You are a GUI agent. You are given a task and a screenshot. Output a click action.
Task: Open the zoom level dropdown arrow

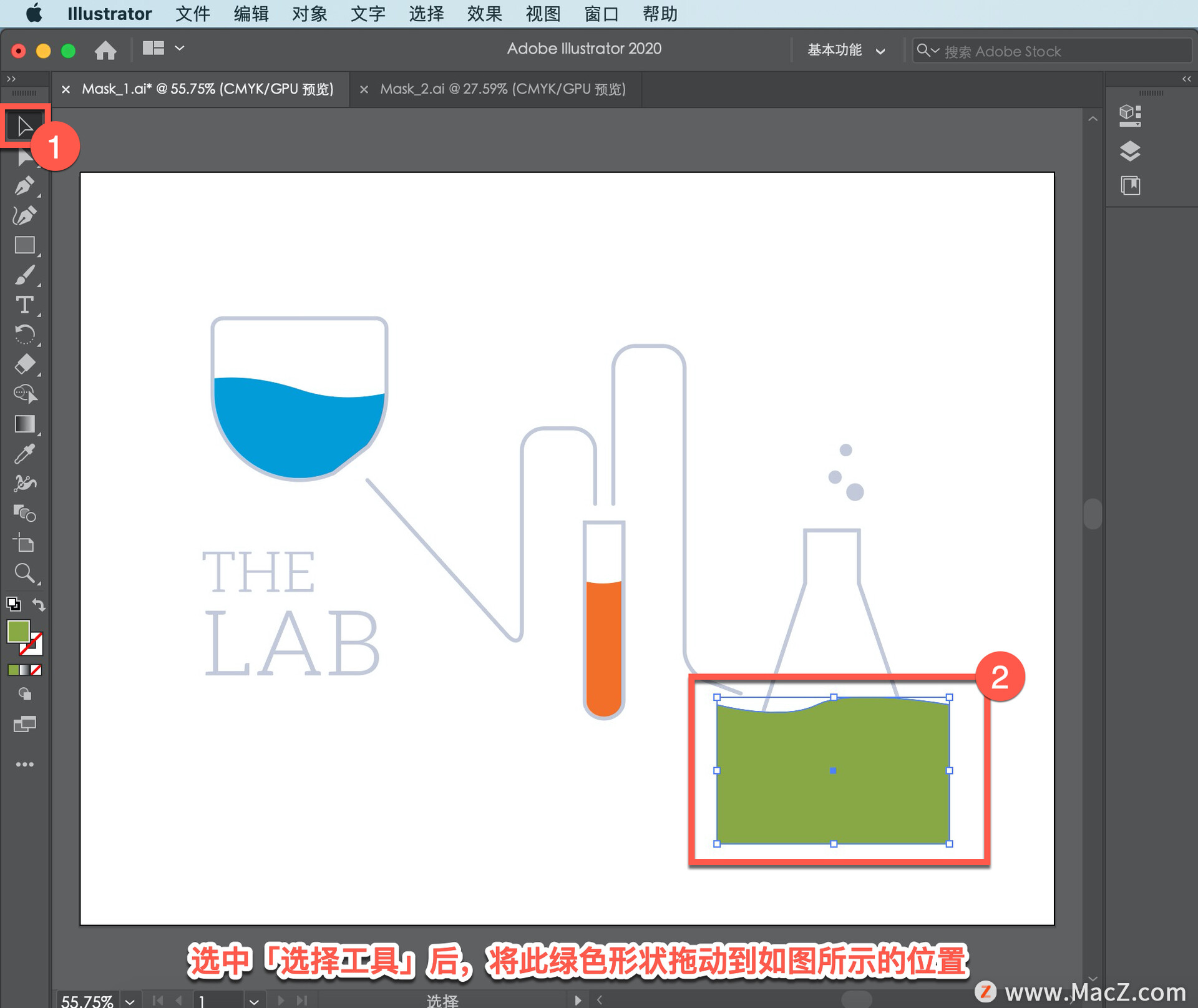130,1001
